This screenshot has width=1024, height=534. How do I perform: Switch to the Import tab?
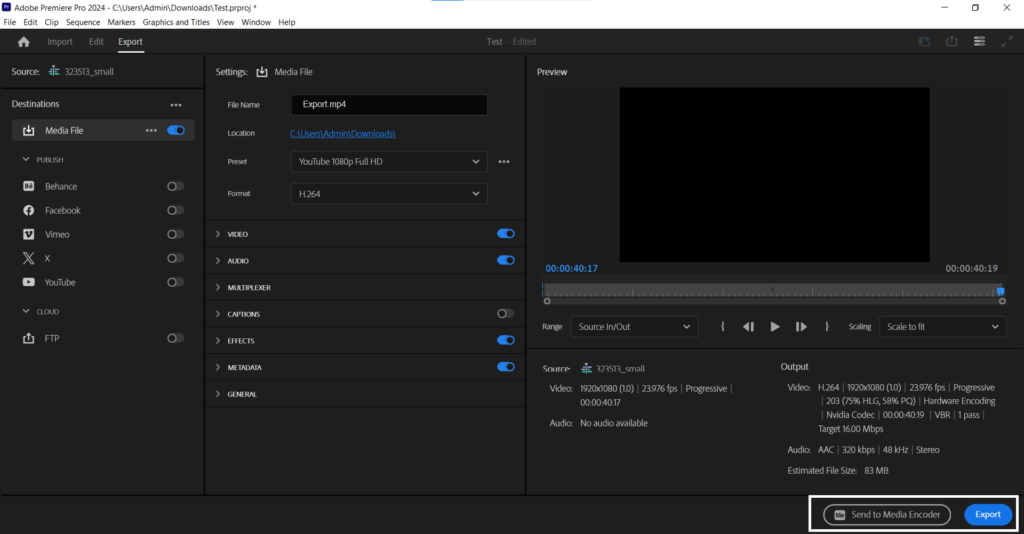tap(60, 42)
